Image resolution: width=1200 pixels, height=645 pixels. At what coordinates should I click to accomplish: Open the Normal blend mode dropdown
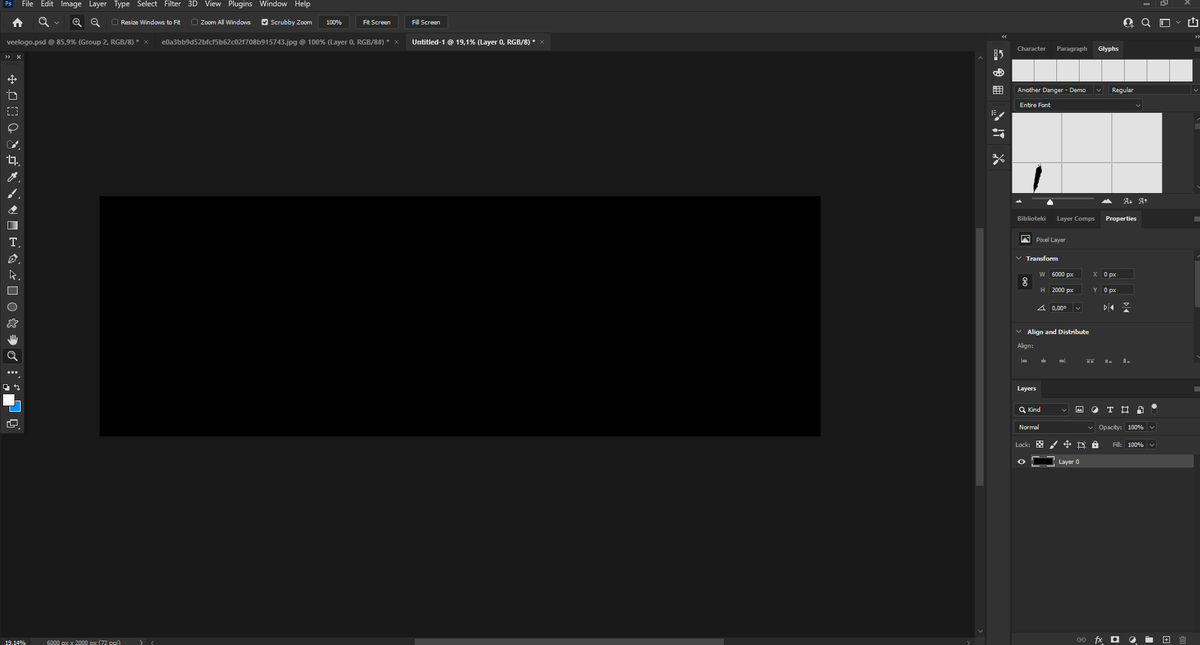click(x=1055, y=427)
